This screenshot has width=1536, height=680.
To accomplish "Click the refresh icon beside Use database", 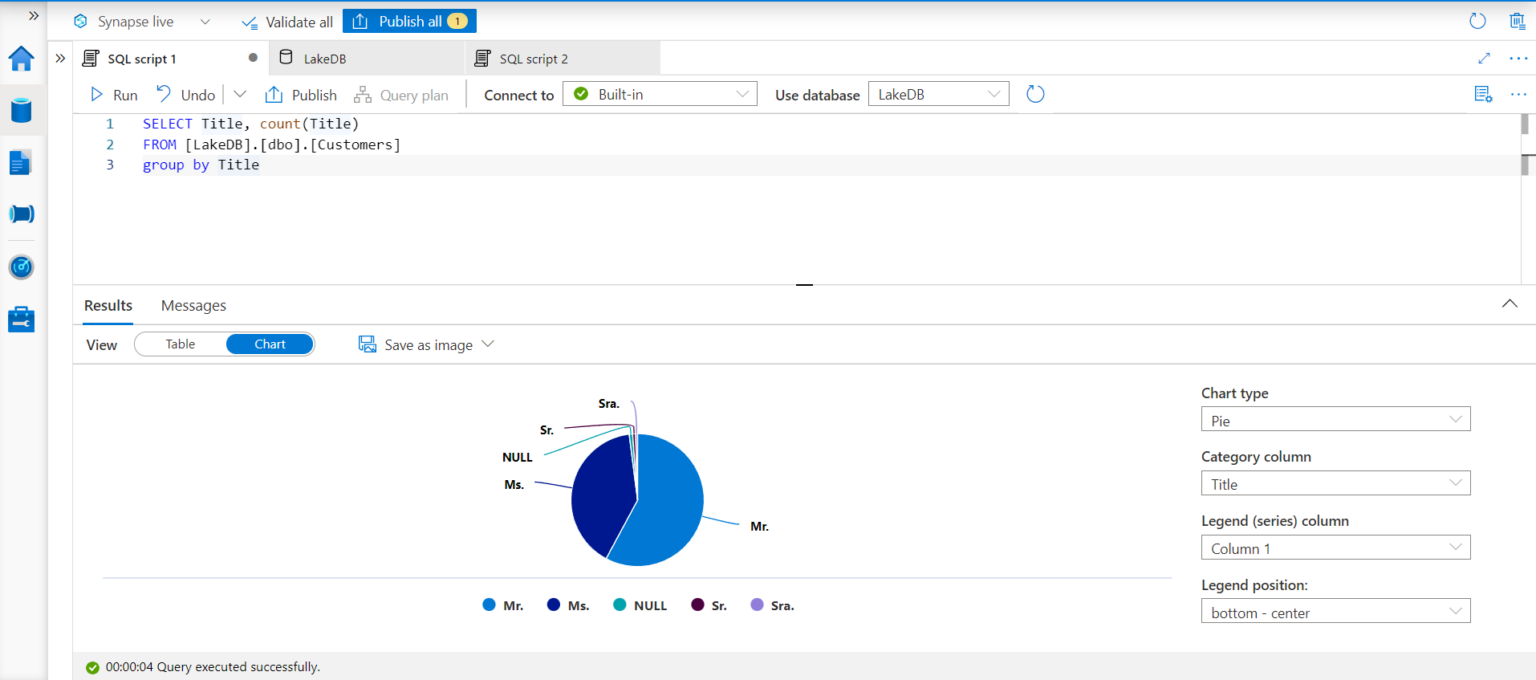I will (1035, 94).
